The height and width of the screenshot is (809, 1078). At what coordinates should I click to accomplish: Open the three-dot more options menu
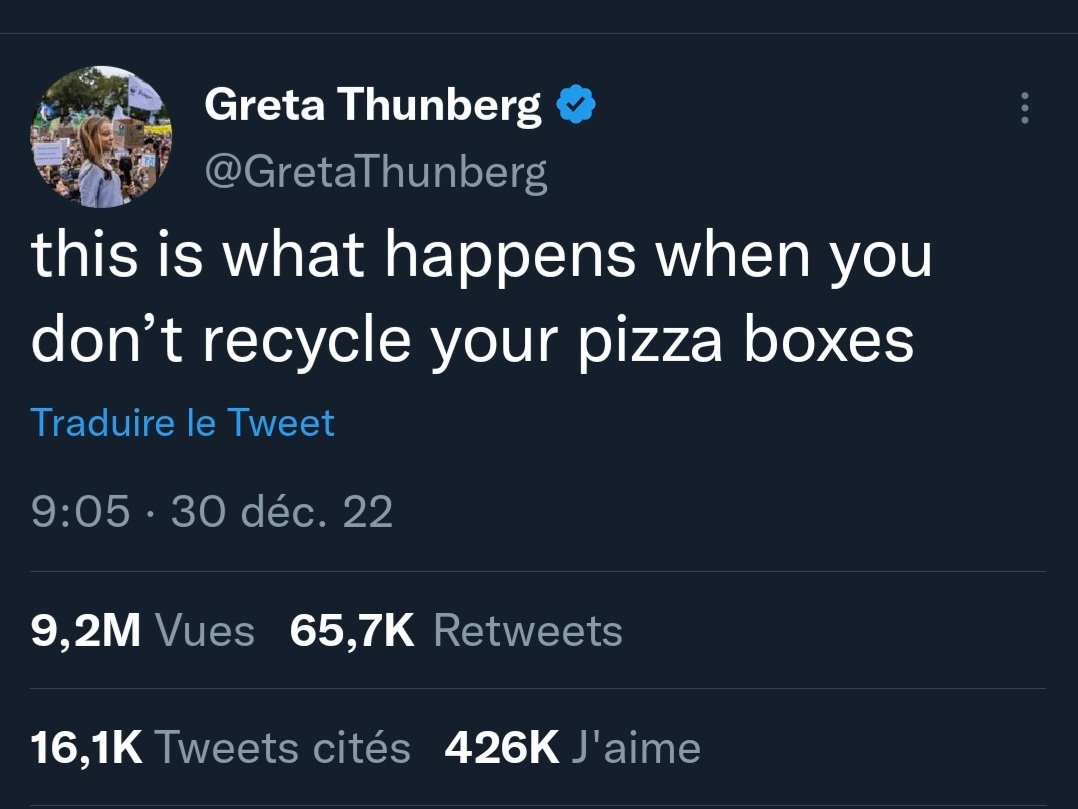click(x=1023, y=108)
